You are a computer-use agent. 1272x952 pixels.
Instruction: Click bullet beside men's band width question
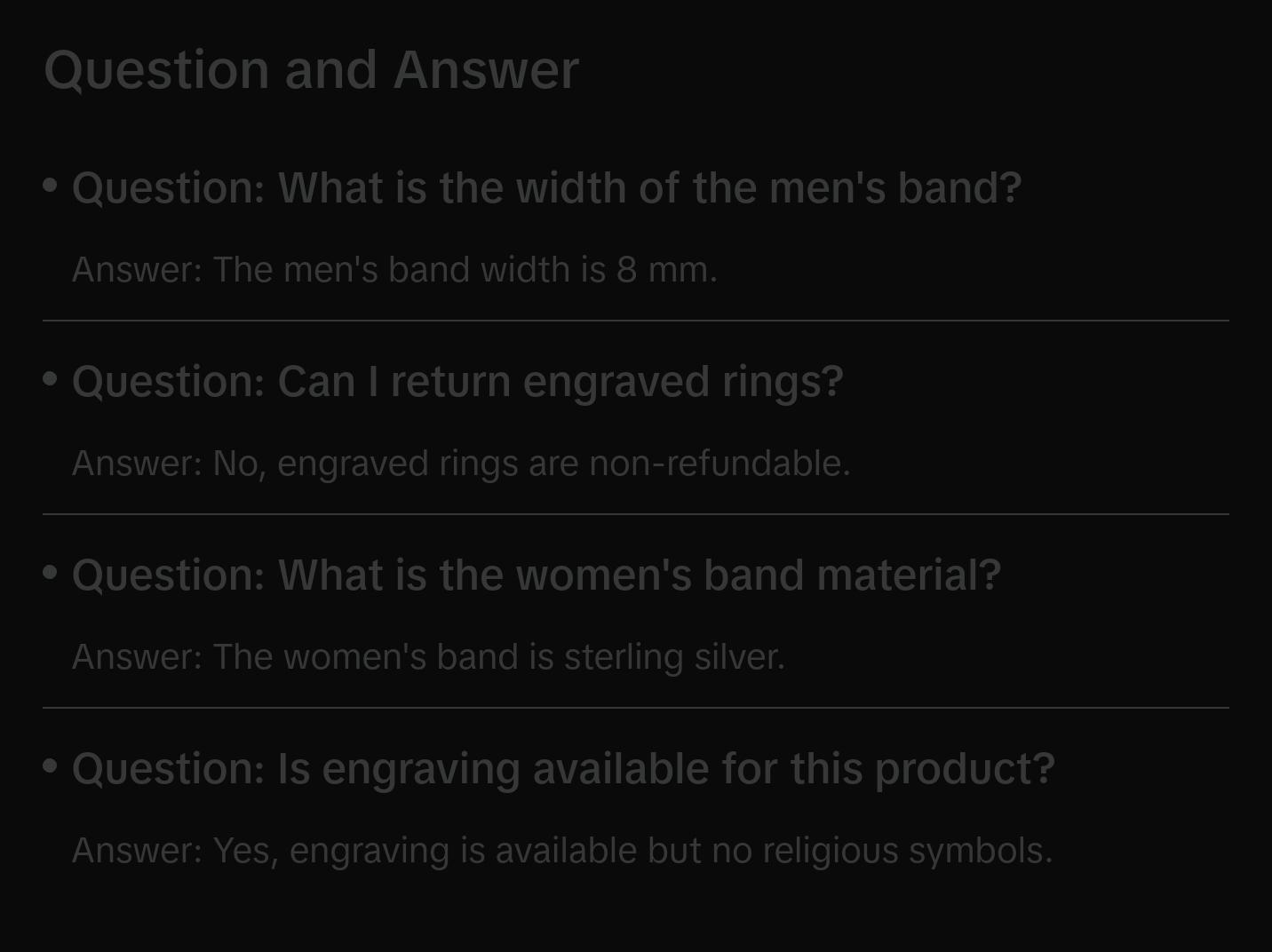click(x=51, y=186)
